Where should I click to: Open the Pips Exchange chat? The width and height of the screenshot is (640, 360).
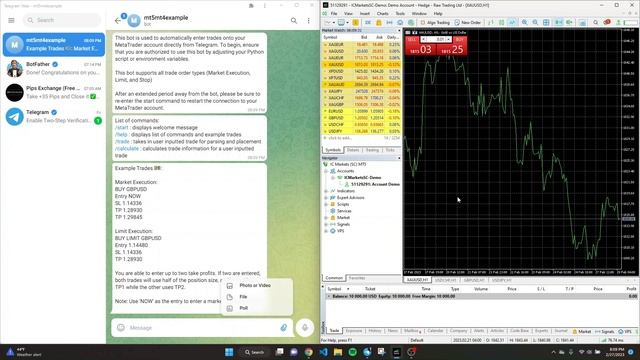tap(53, 93)
